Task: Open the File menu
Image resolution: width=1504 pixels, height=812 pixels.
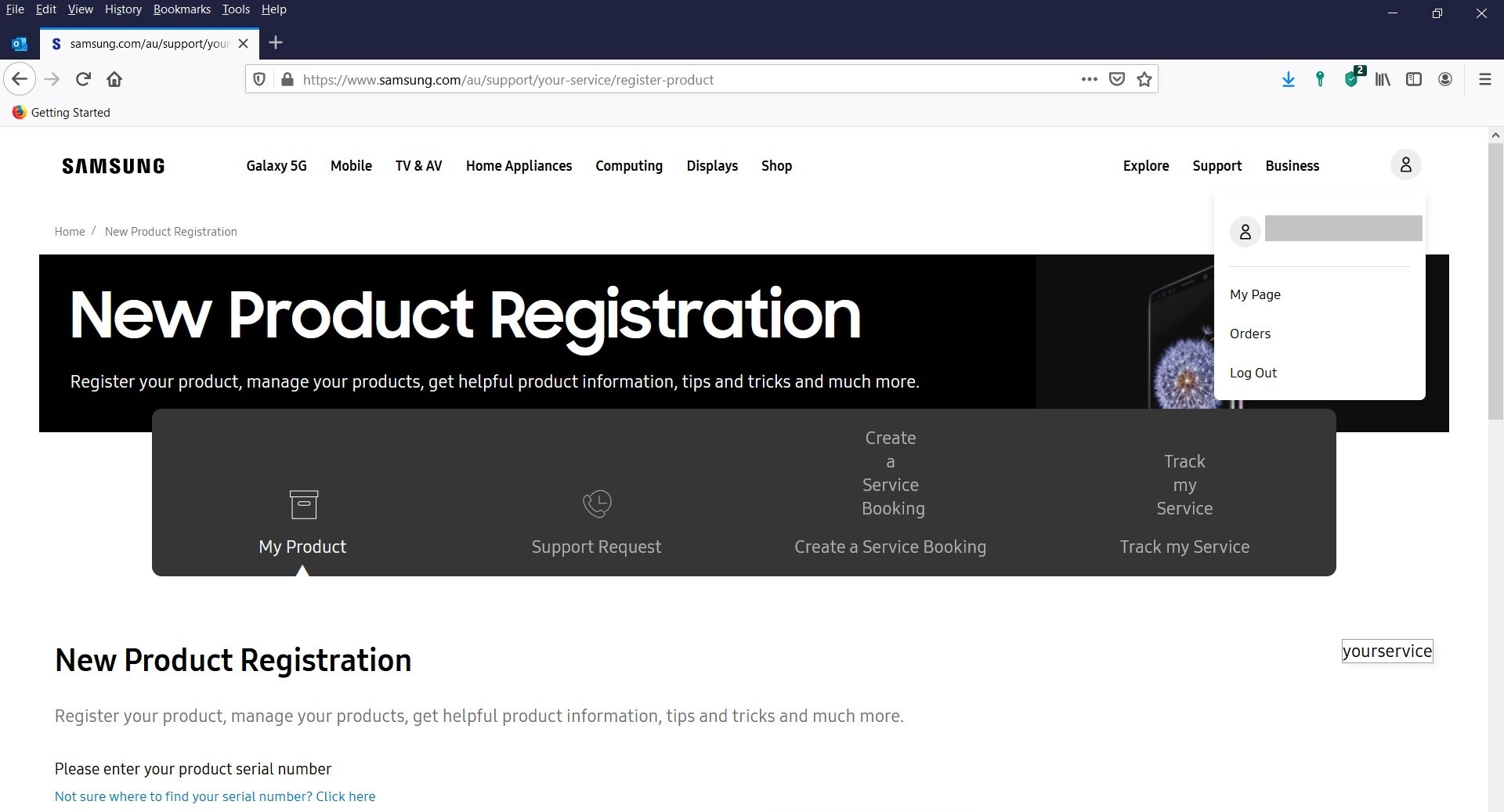Action: (15, 9)
